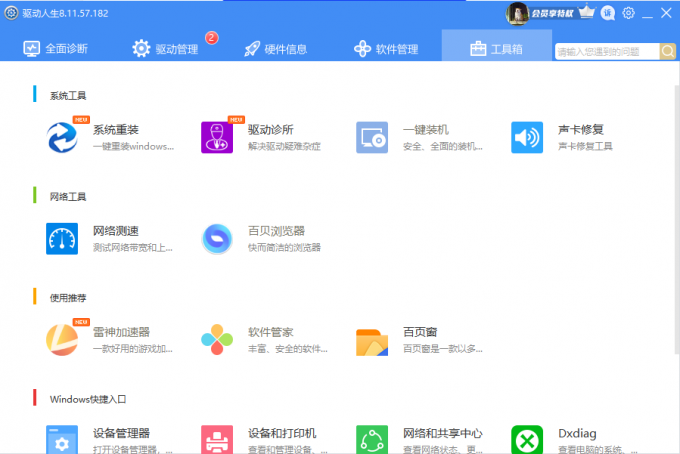Viewport: 680px width, 454px height.
Task: Click the 会员享特权 link
Action: coord(552,13)
